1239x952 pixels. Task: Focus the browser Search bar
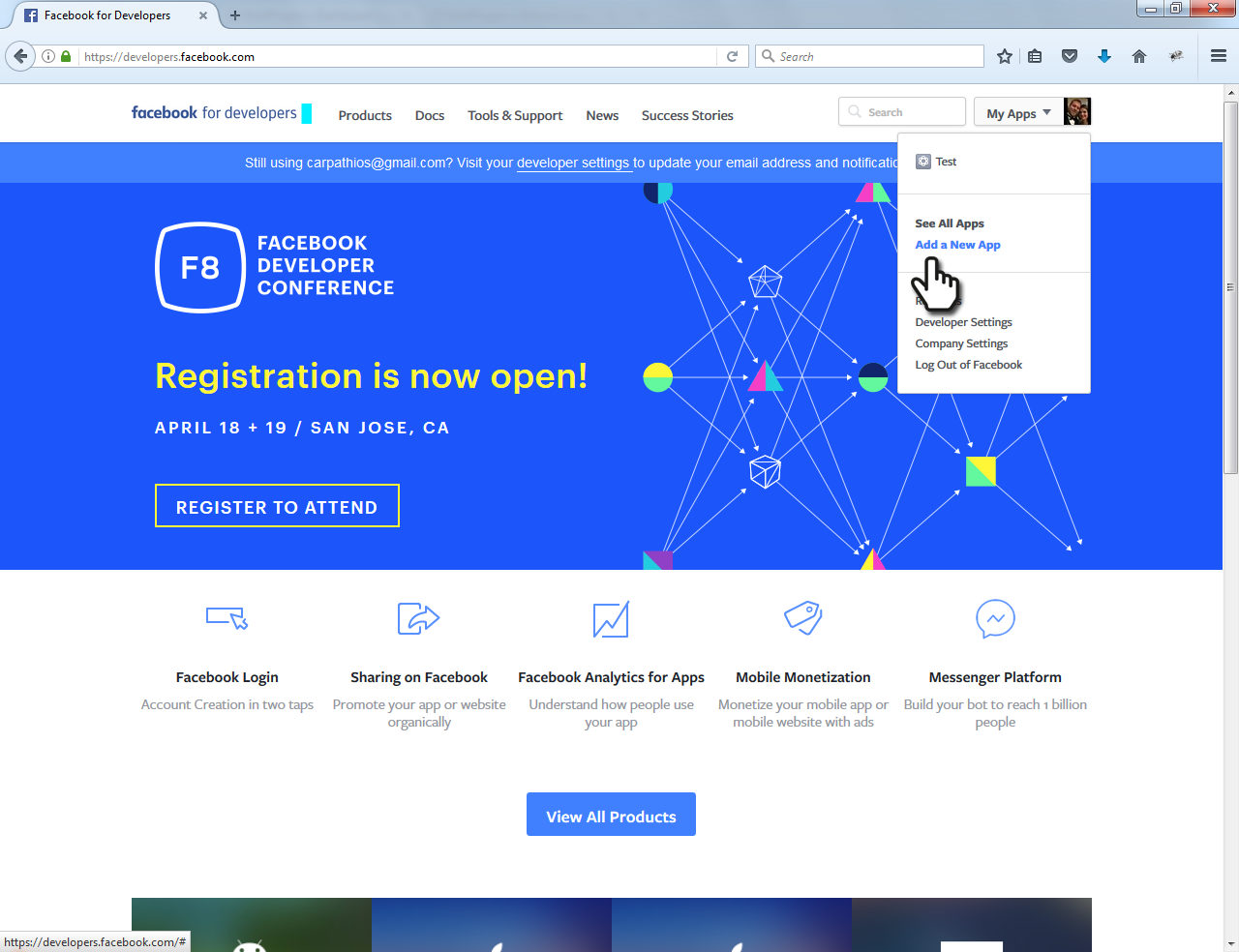click(x=869, y=56)
